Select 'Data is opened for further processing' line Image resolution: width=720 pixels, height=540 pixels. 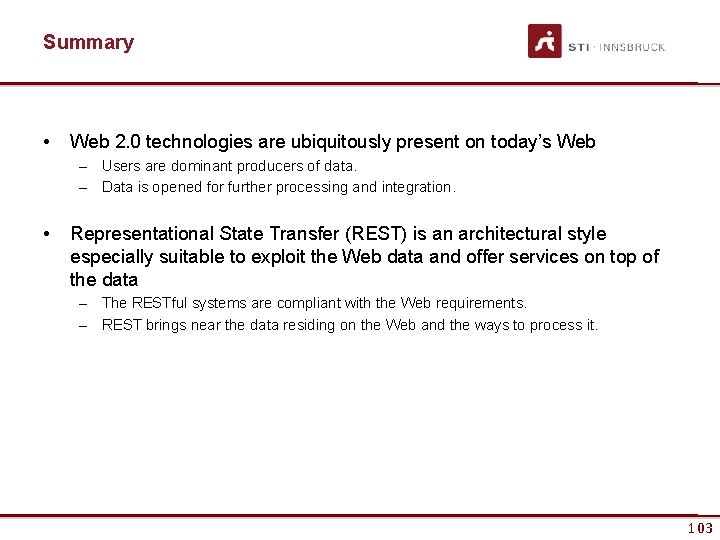[278, 187]
